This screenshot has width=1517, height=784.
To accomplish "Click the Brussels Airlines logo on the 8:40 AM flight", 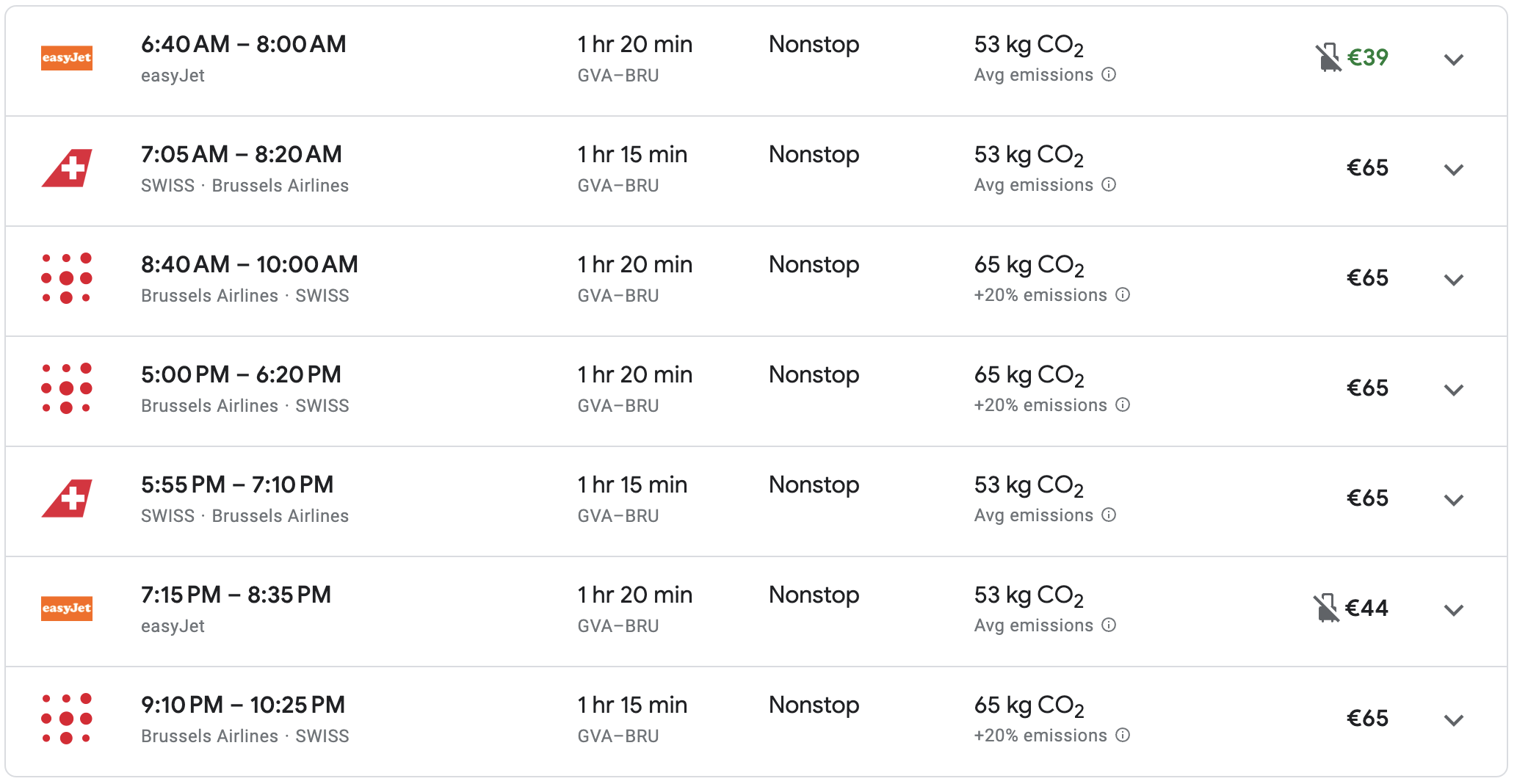I will [67, 278].
